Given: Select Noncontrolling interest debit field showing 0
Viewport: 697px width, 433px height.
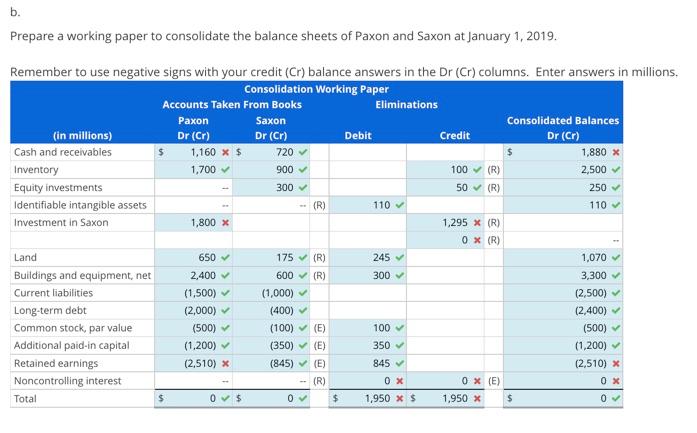Looking at the screenshot, I should pyautogui.click(x=368, y=381).
